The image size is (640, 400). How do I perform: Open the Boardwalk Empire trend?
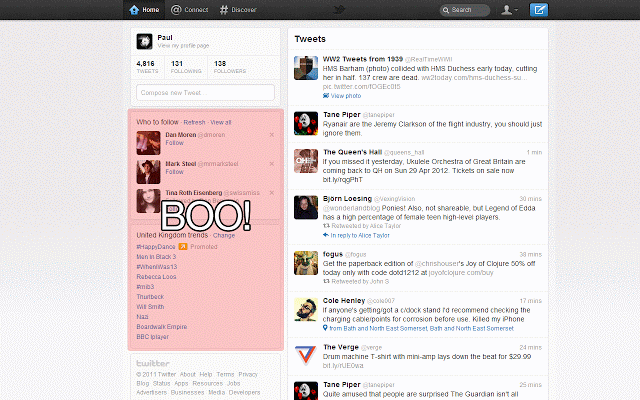pos(162,327)
